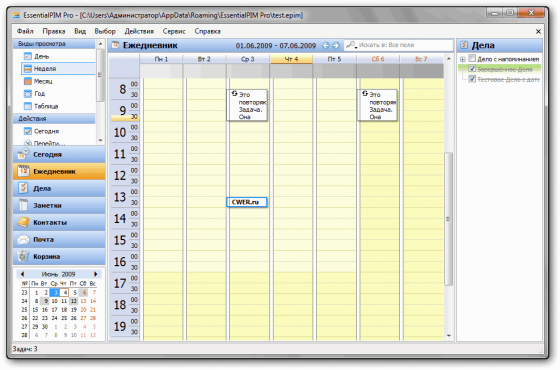Select the Чт 4 day column header

coord(291,59)
